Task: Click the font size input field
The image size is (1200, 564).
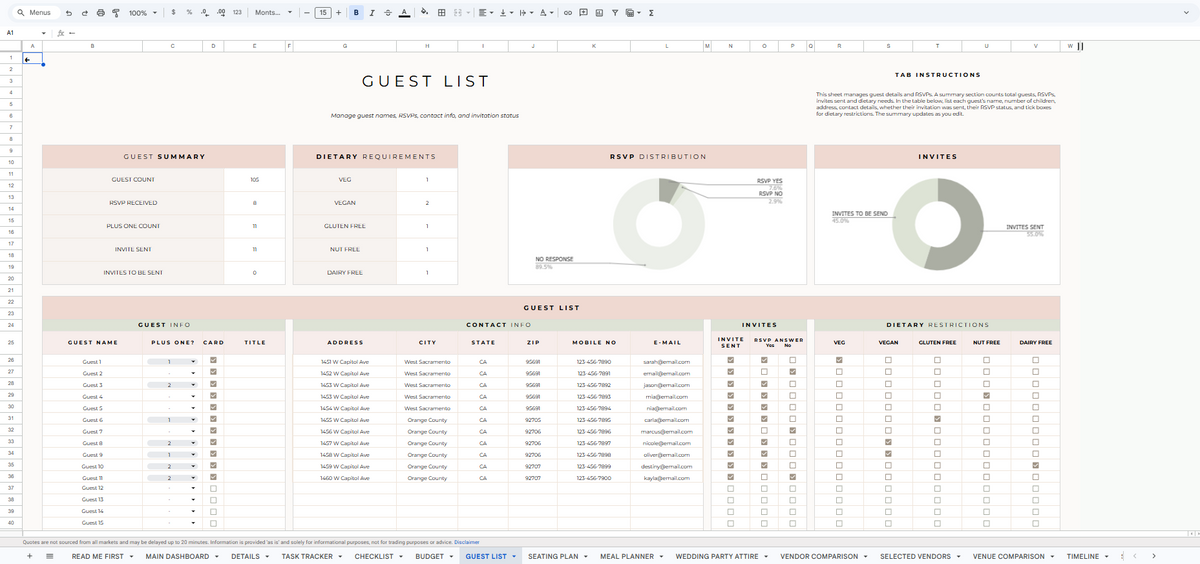Action: (x=323, y=12)
